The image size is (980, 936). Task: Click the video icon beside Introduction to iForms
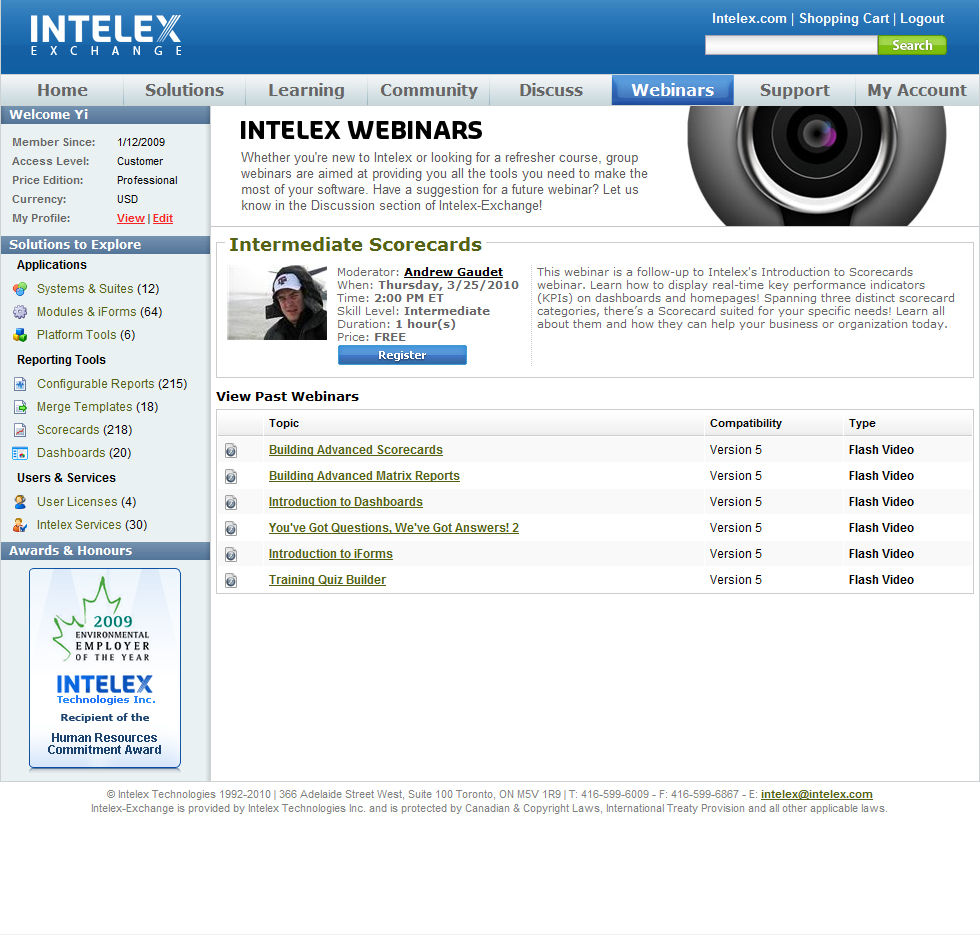[x=231, y=554]
